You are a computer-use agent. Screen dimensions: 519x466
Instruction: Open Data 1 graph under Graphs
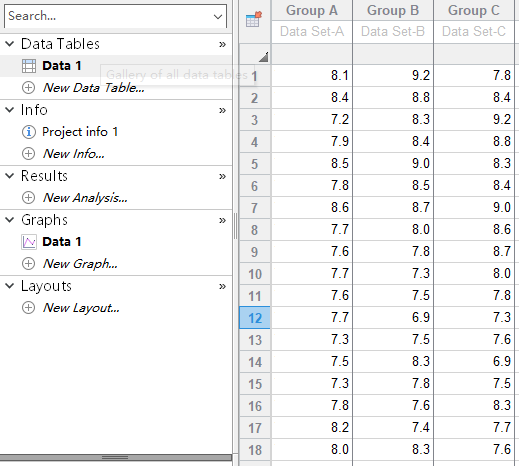(x=62, y=242)
